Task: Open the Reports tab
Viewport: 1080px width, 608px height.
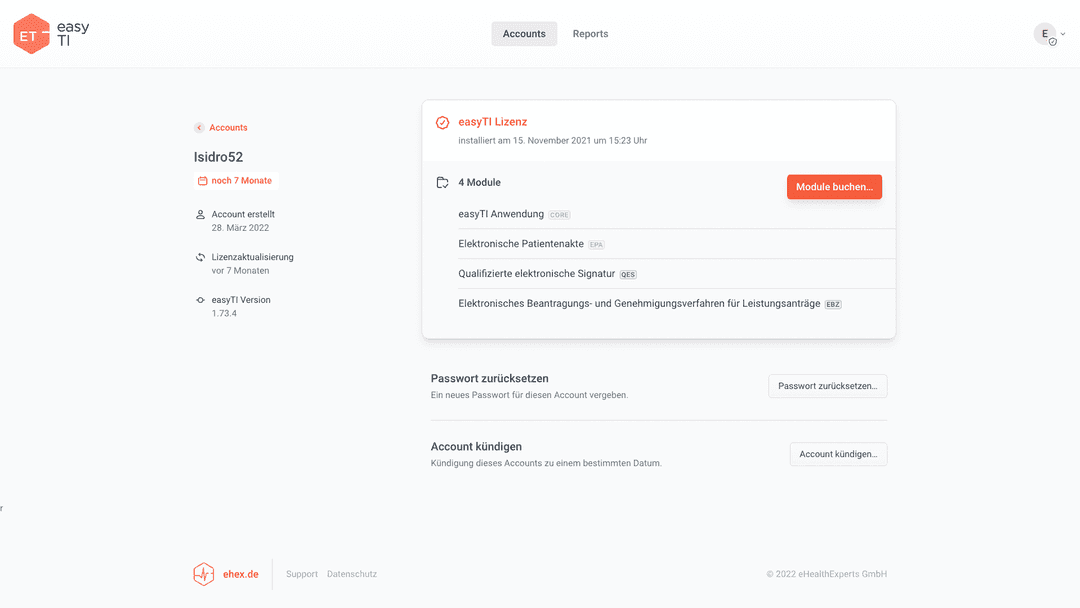Action: (590, 34)
